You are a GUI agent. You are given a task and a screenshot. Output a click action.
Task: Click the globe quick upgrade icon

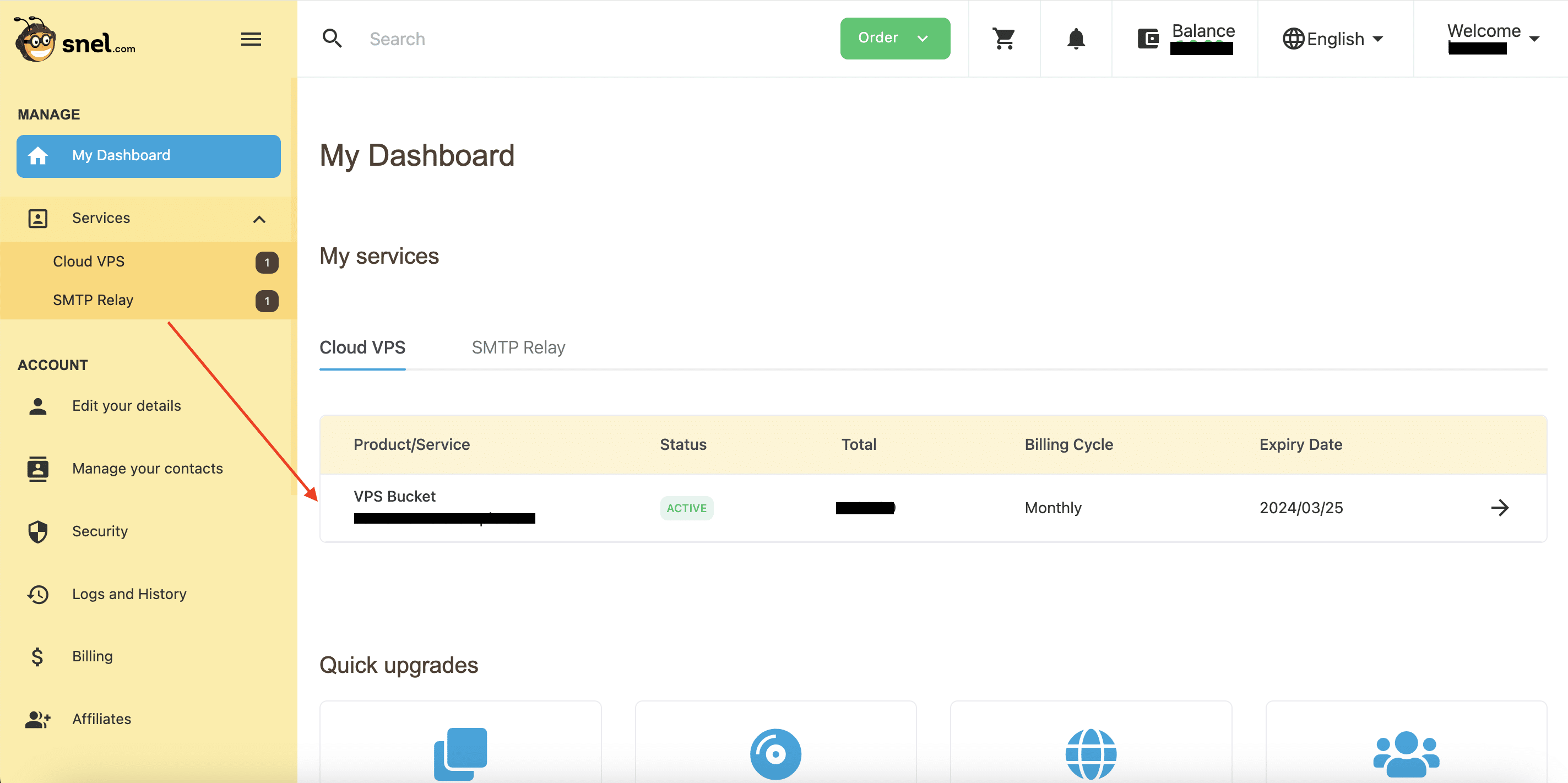click(x=1091, y=754)
